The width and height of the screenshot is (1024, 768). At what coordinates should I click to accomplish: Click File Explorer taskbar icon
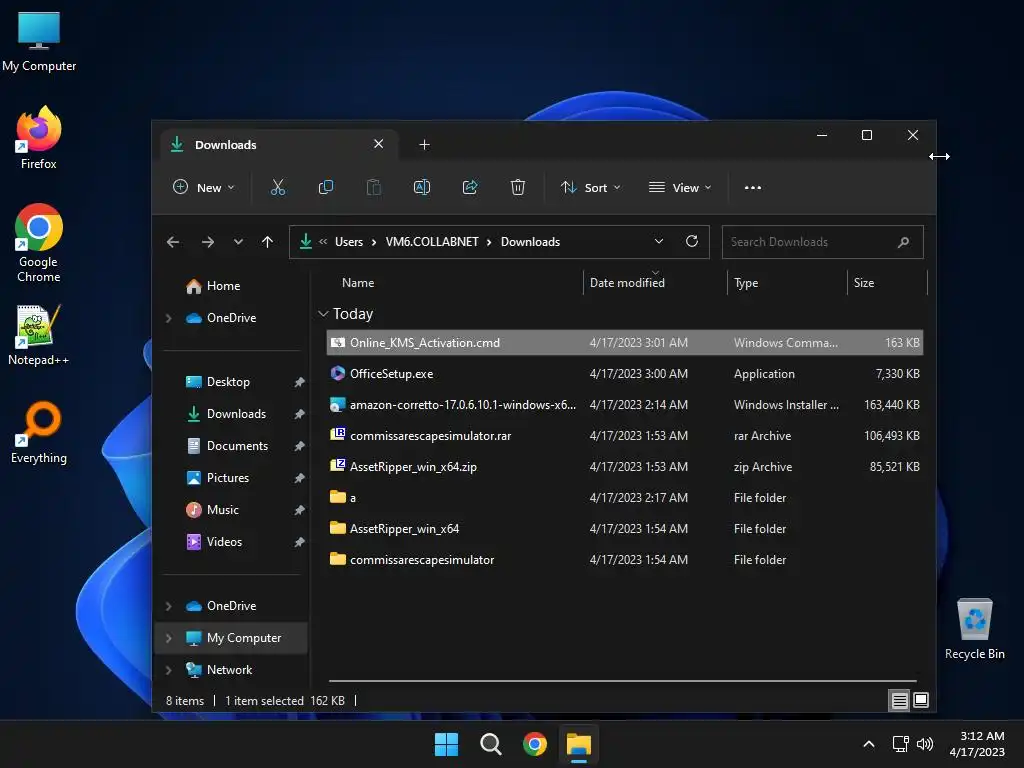coord(579,744)
